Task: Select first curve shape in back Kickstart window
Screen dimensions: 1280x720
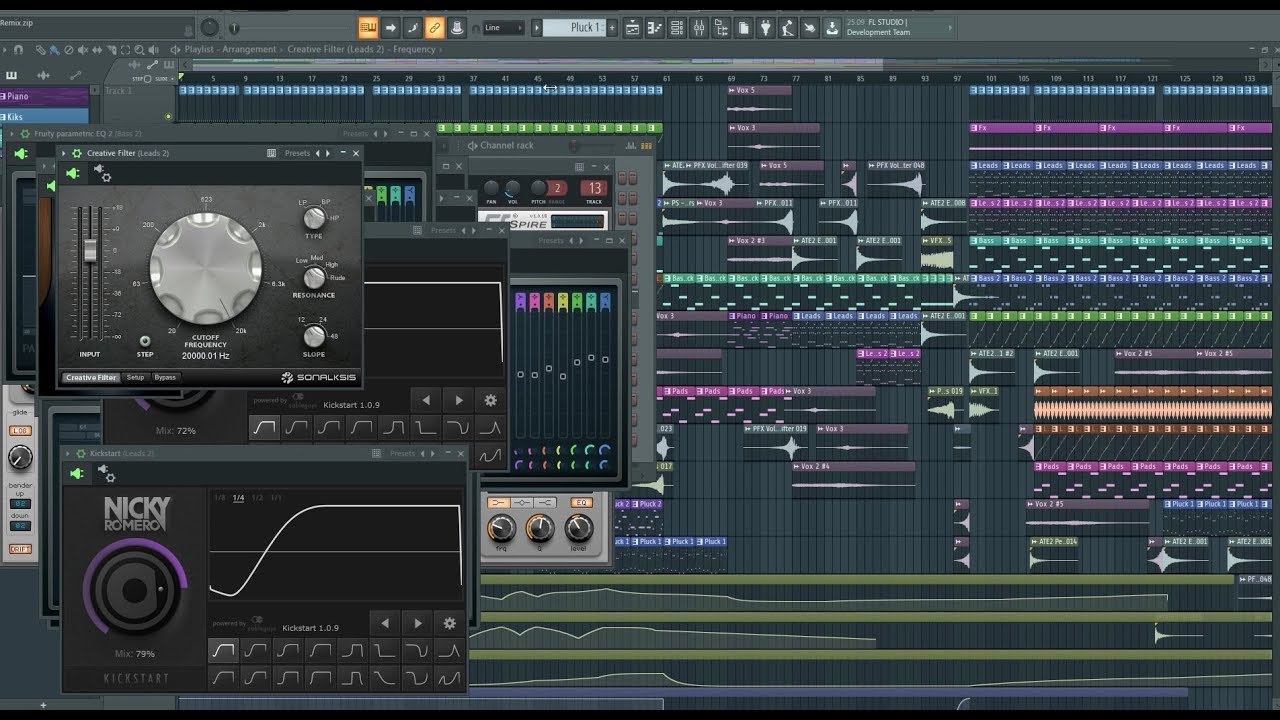Action: coord(264,427)
